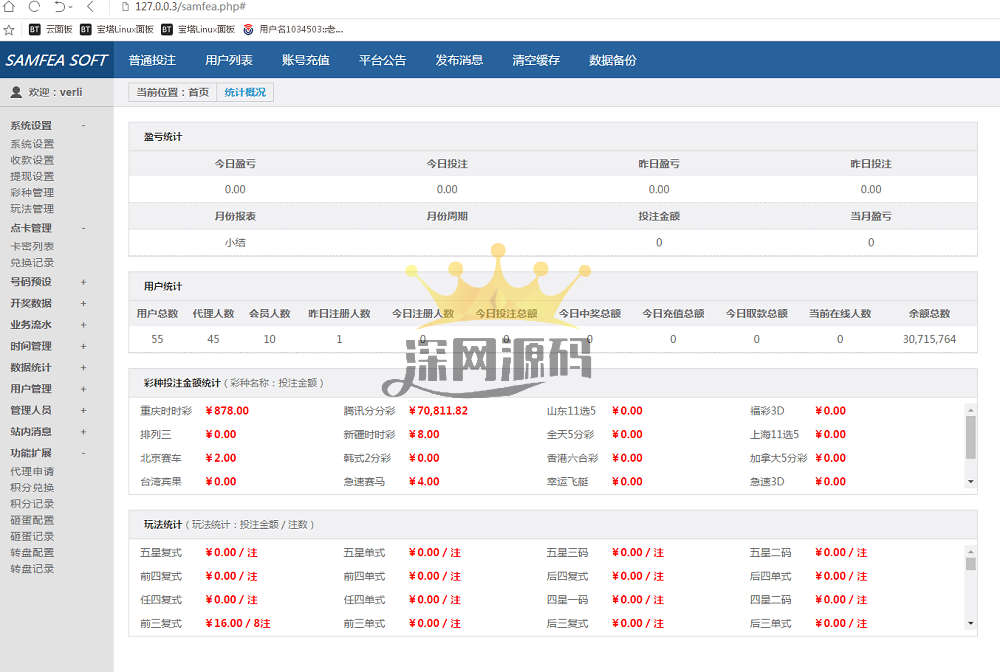Expand the 用户管理 sidebar section
1000x672 pixels.
pyautogui.click(x=83, y=389)
